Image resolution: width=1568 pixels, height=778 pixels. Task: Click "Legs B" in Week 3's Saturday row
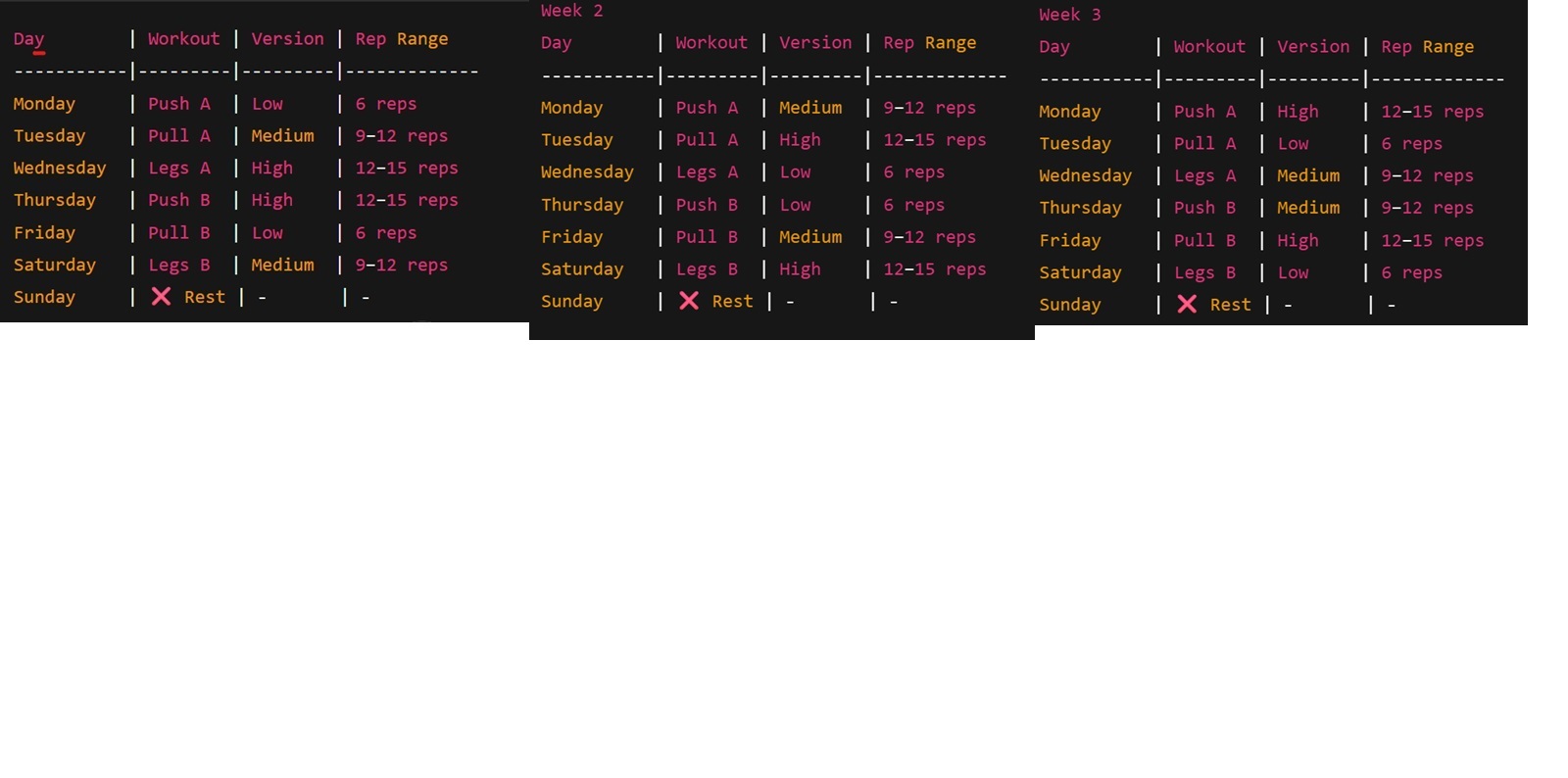pos(1204,273)
